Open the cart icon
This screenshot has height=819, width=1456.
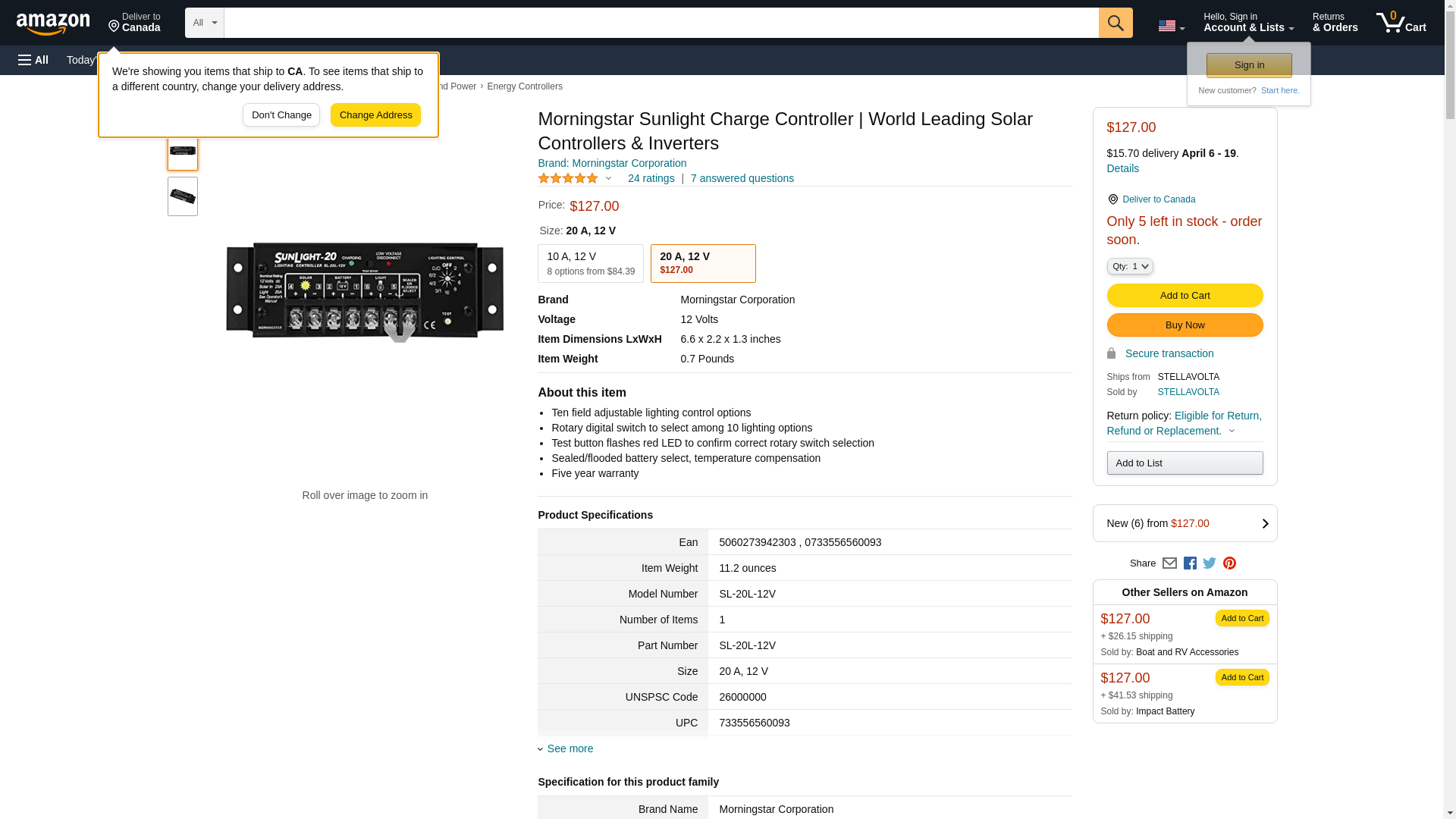click(1401, 23)
